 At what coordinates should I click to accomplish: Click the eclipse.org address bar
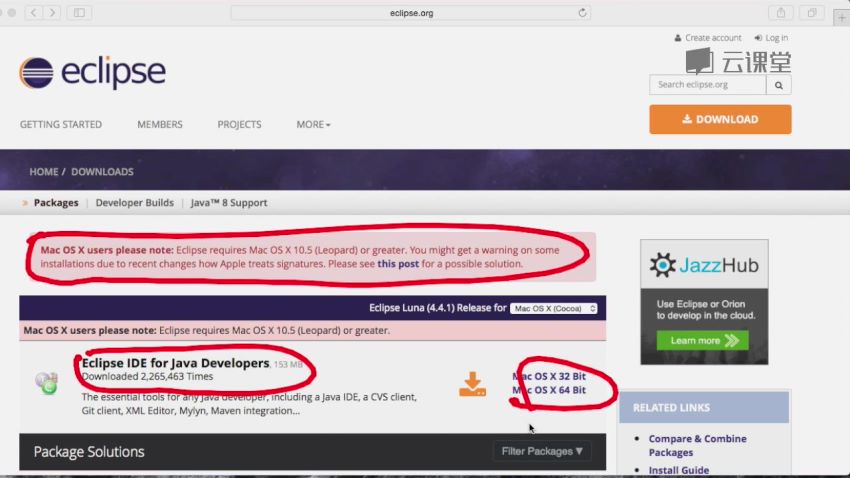411,12
